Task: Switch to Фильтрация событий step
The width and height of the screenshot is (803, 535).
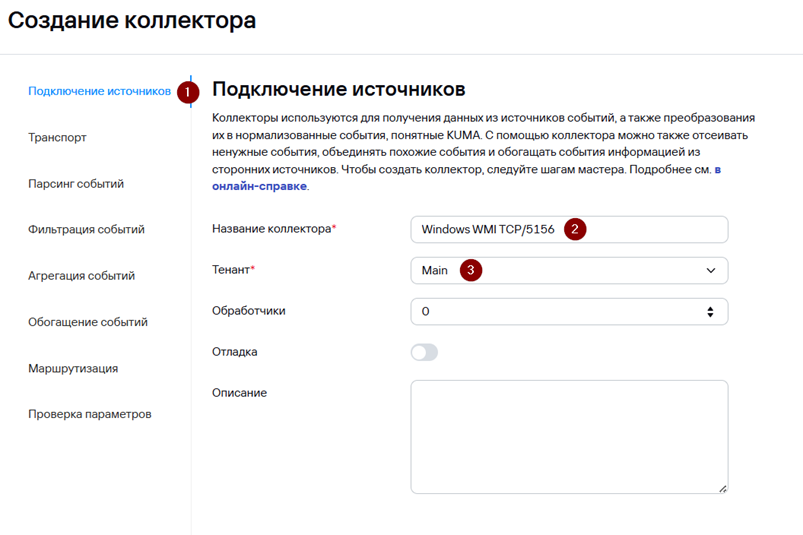Action: point(86,229)
